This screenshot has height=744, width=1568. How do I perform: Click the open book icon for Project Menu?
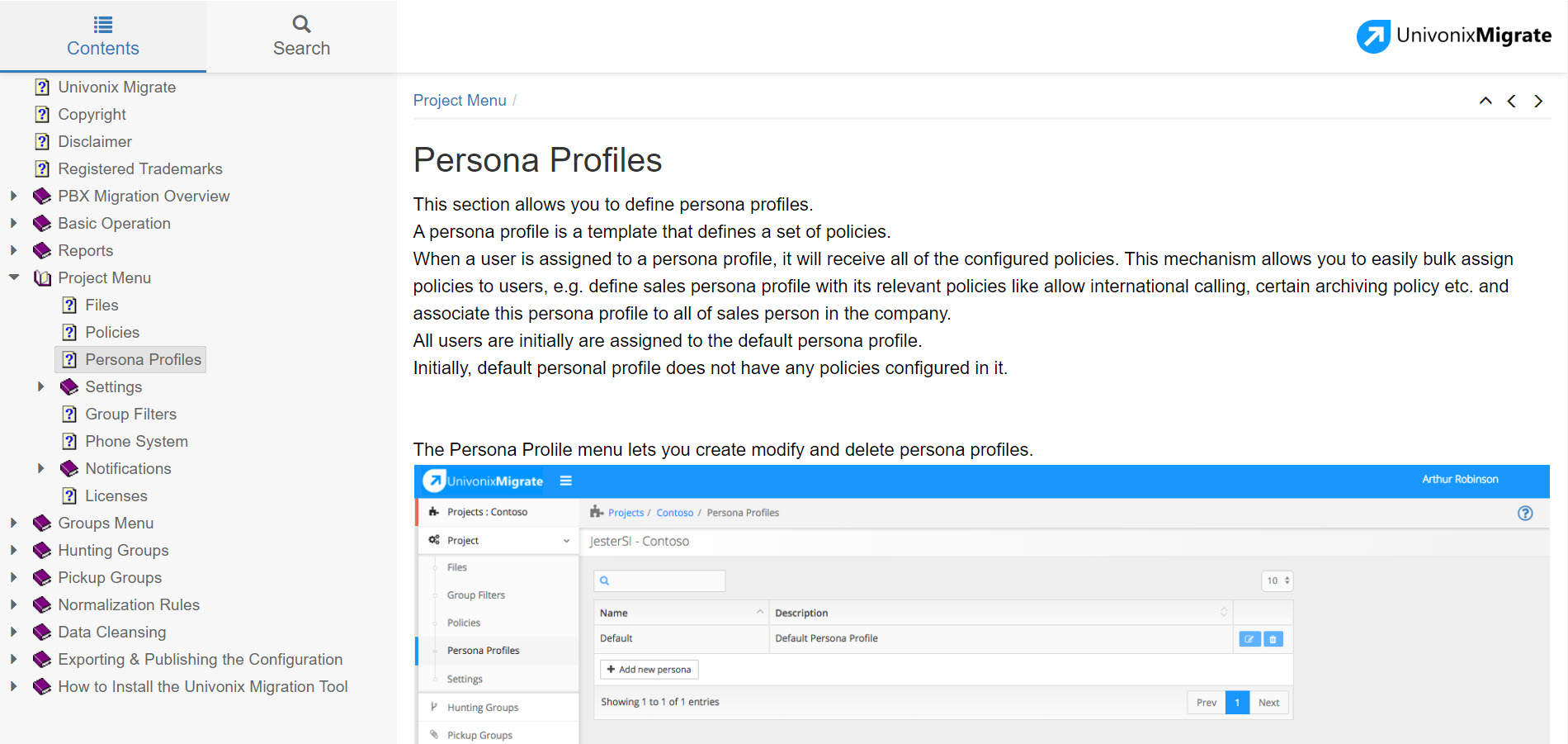(x=42, y=277)
